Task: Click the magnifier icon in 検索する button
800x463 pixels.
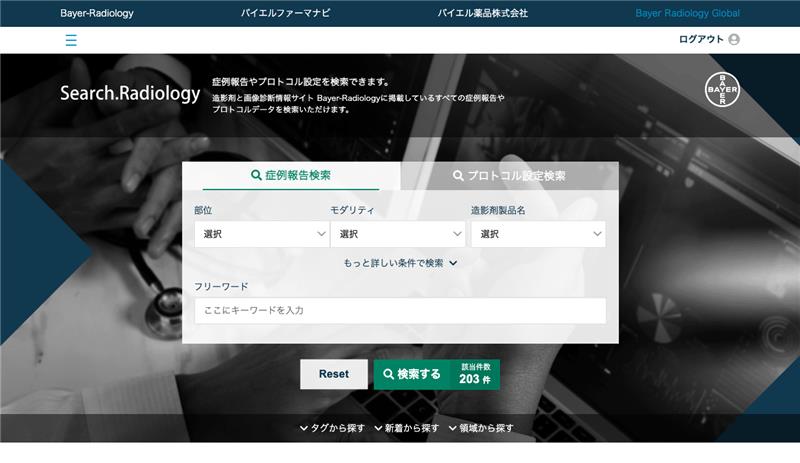Action: point(388,374)
